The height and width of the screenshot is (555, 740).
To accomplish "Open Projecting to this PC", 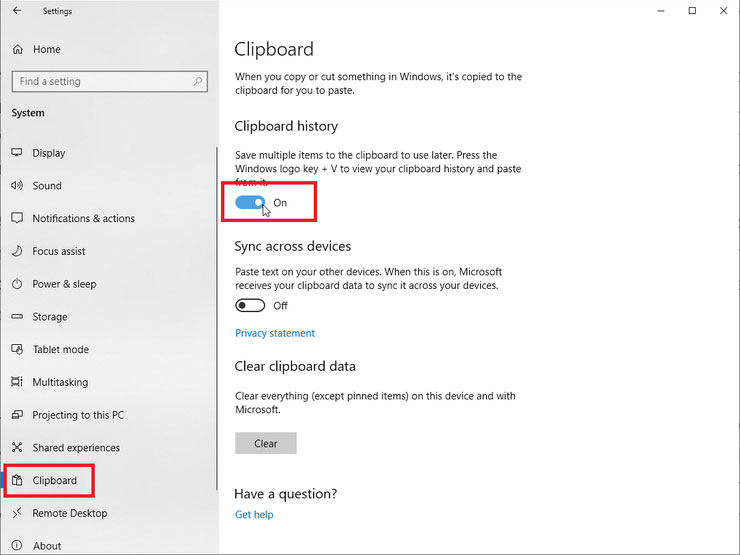I will click(78, 415).
